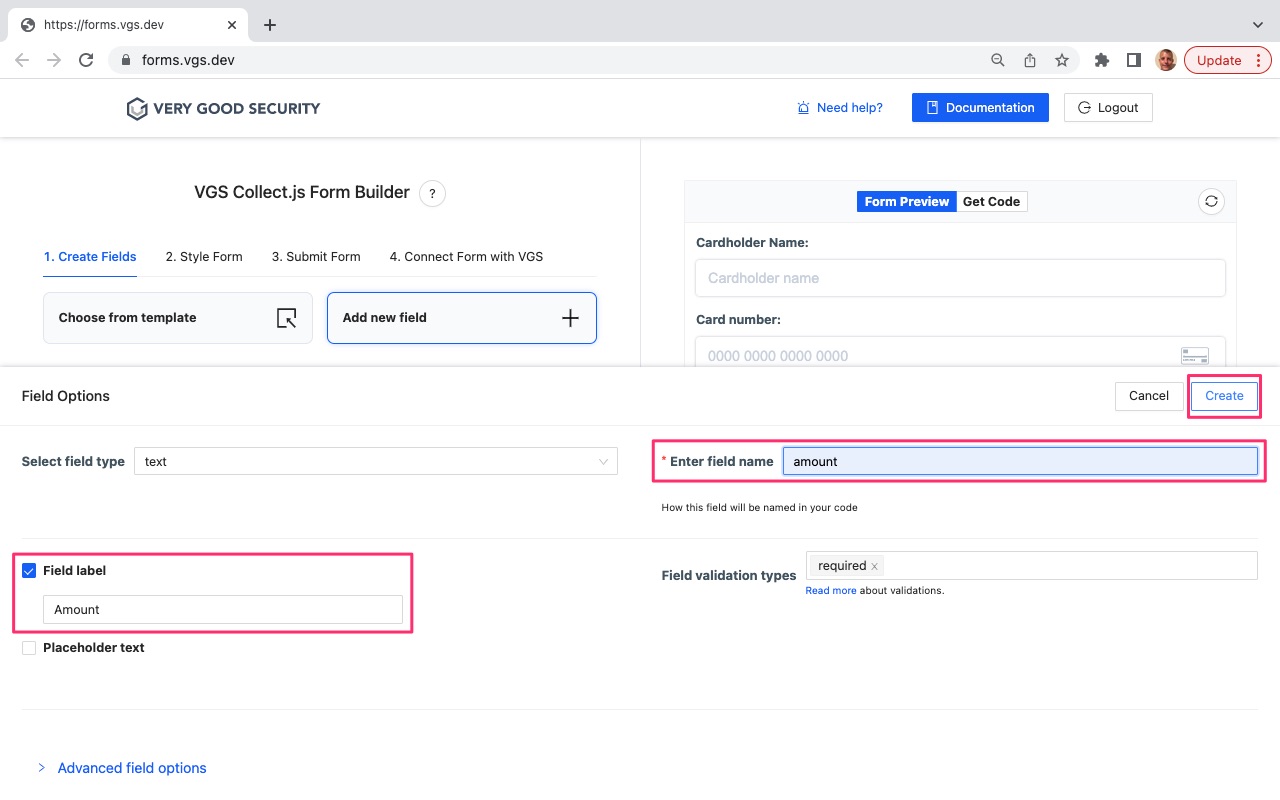Click the Logout button
This screenshot has height=800, width=1280.
pyautogui.click(x=1108, y=108)
